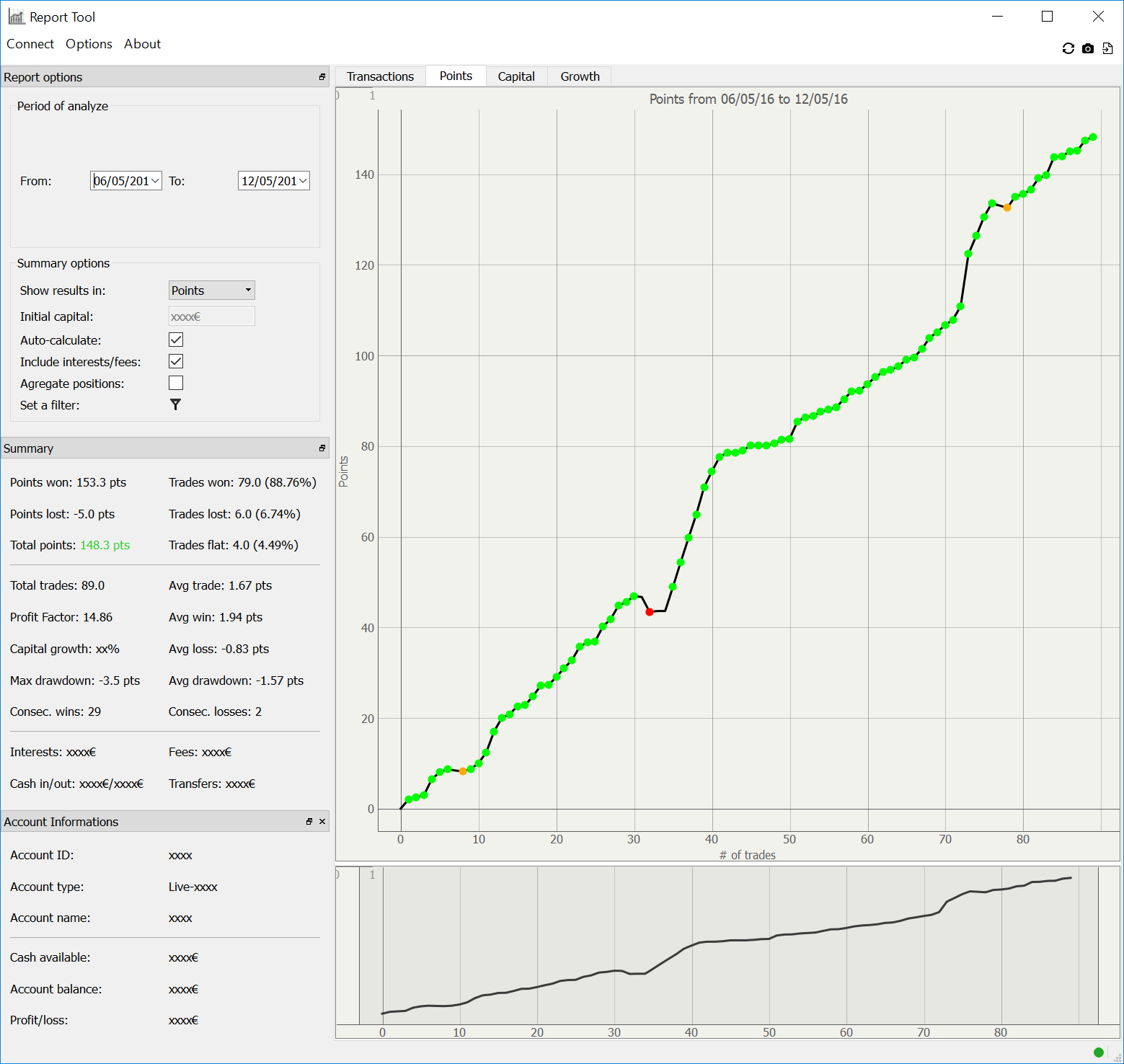Select the Points tab

(456, 76)
